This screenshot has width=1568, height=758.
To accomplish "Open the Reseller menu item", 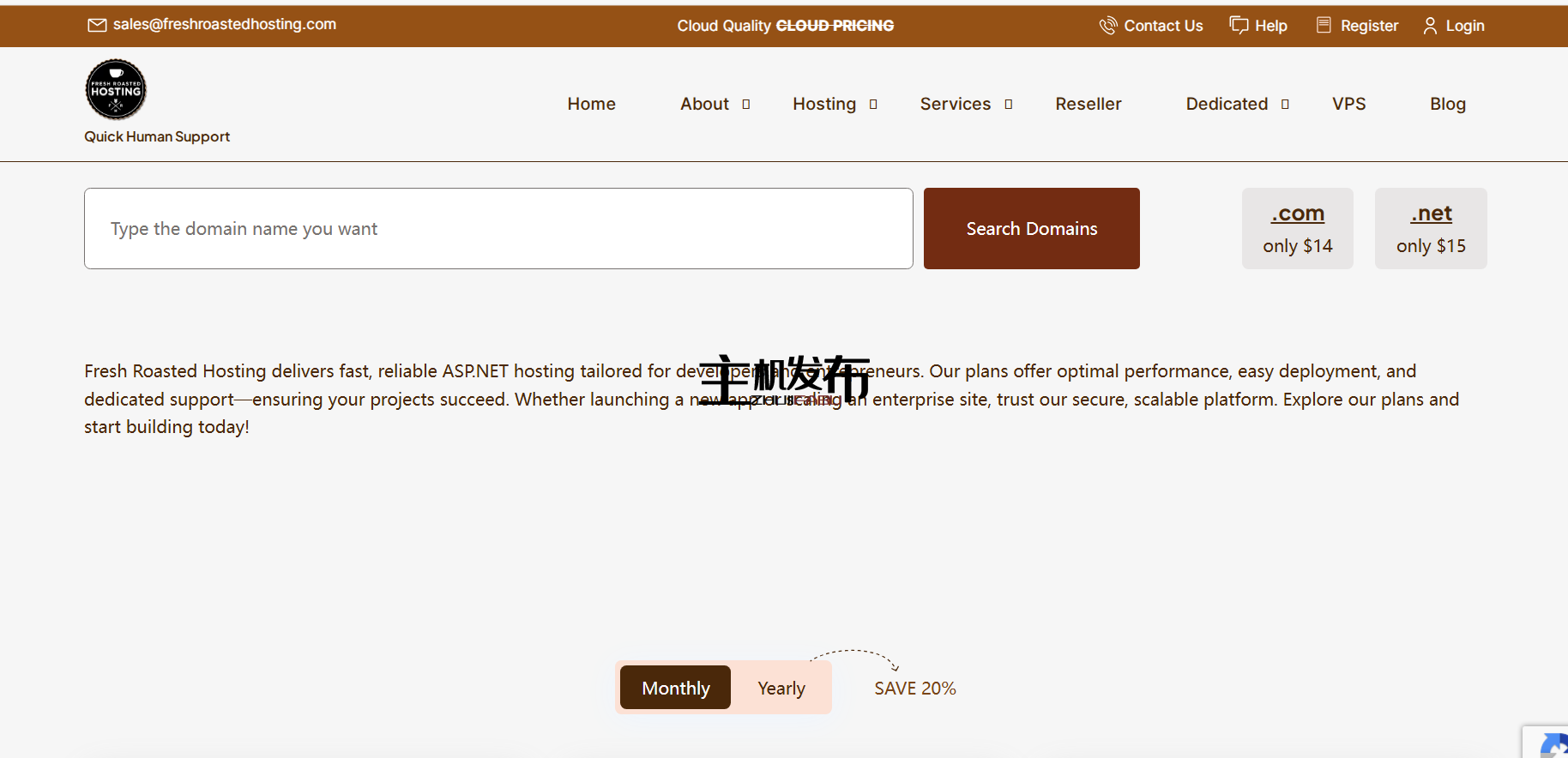I will [x=1088, y=104].
